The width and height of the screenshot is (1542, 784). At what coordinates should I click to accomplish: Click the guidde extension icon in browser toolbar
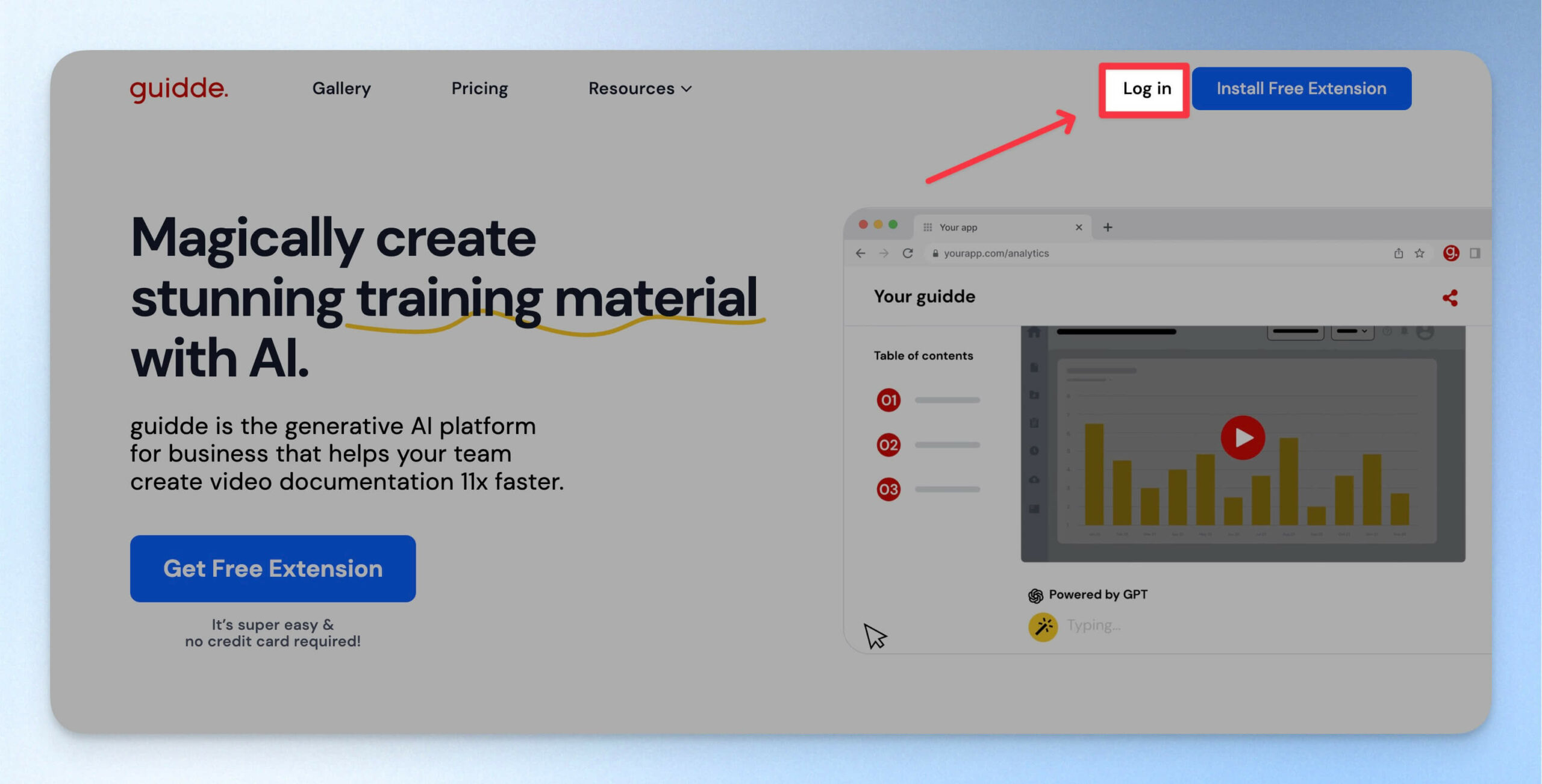click(x=1450, y=253)
